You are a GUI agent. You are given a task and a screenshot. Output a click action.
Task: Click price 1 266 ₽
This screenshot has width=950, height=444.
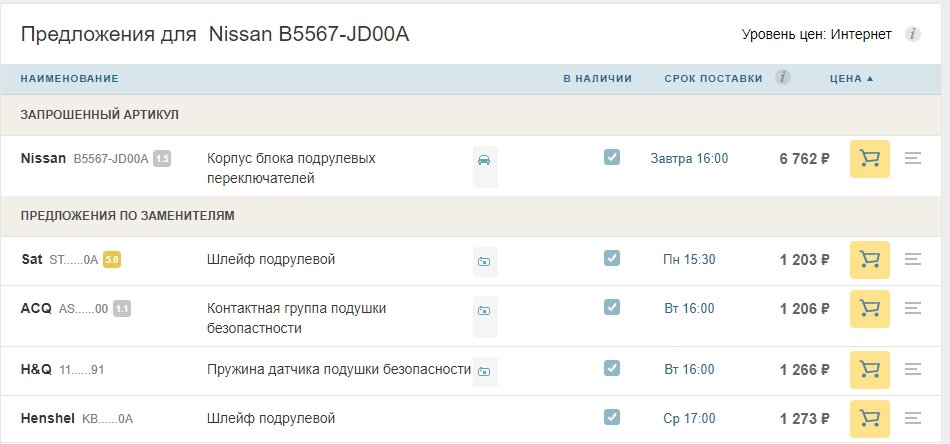pyautogui.click(x=804, y=370)
